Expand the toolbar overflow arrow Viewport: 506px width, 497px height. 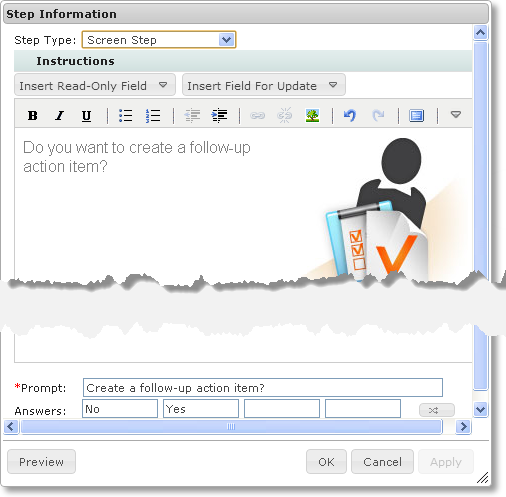pos(456,115)
